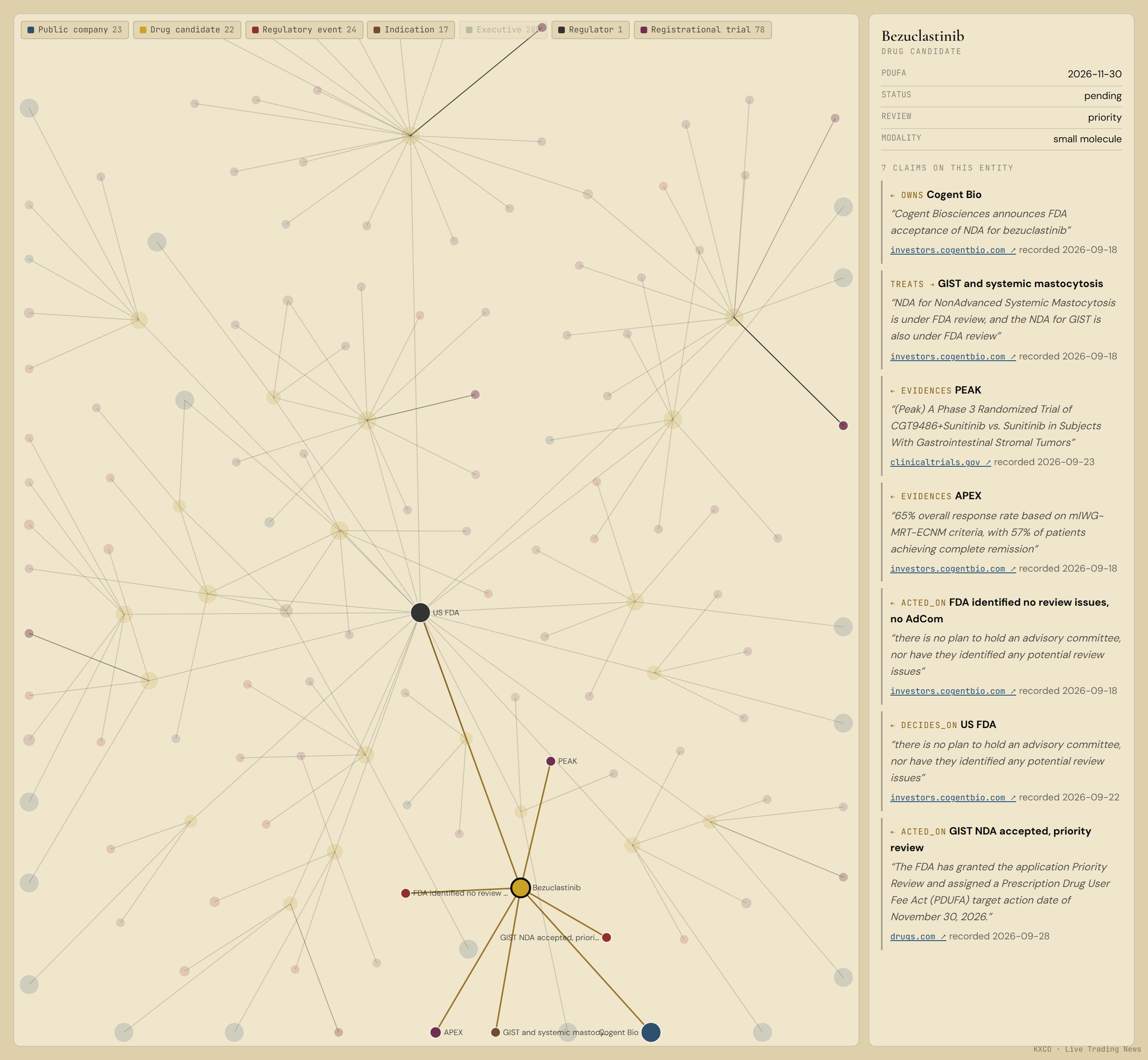1148x1060 pixels.
Task: Open investors.cogentbio.com link under FDA identified no review issues
Action: 953,691
